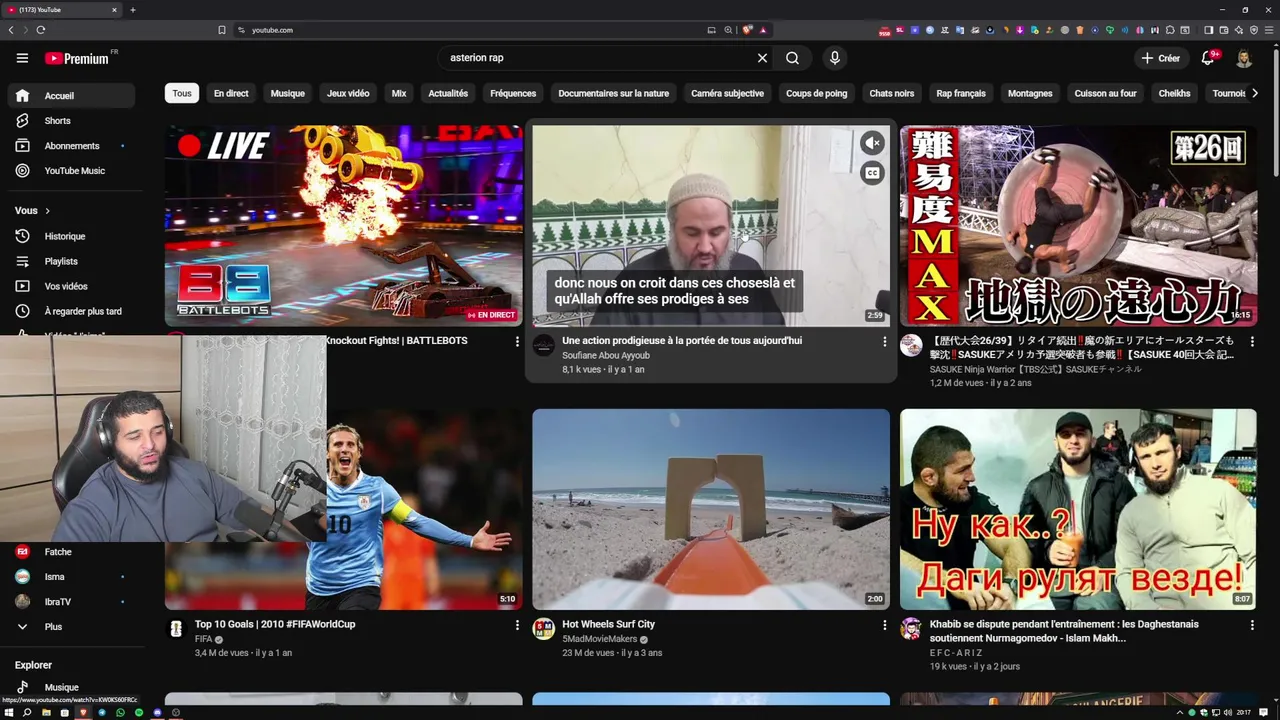
Task: Open options for Hot Wheels Surf City
Action: click(x=884, y=625)
